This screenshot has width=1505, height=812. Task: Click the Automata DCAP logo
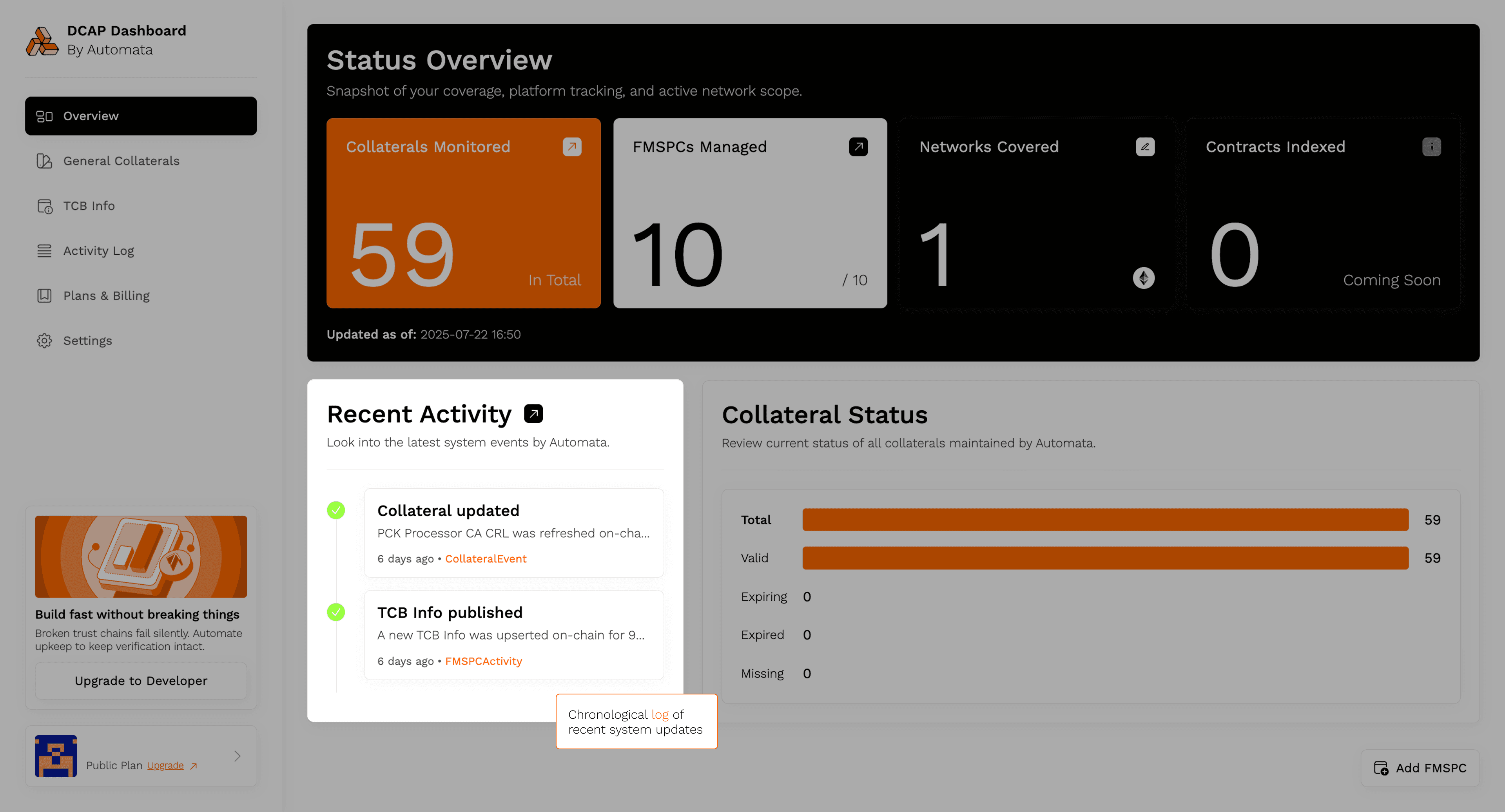(x=42, y=41)
